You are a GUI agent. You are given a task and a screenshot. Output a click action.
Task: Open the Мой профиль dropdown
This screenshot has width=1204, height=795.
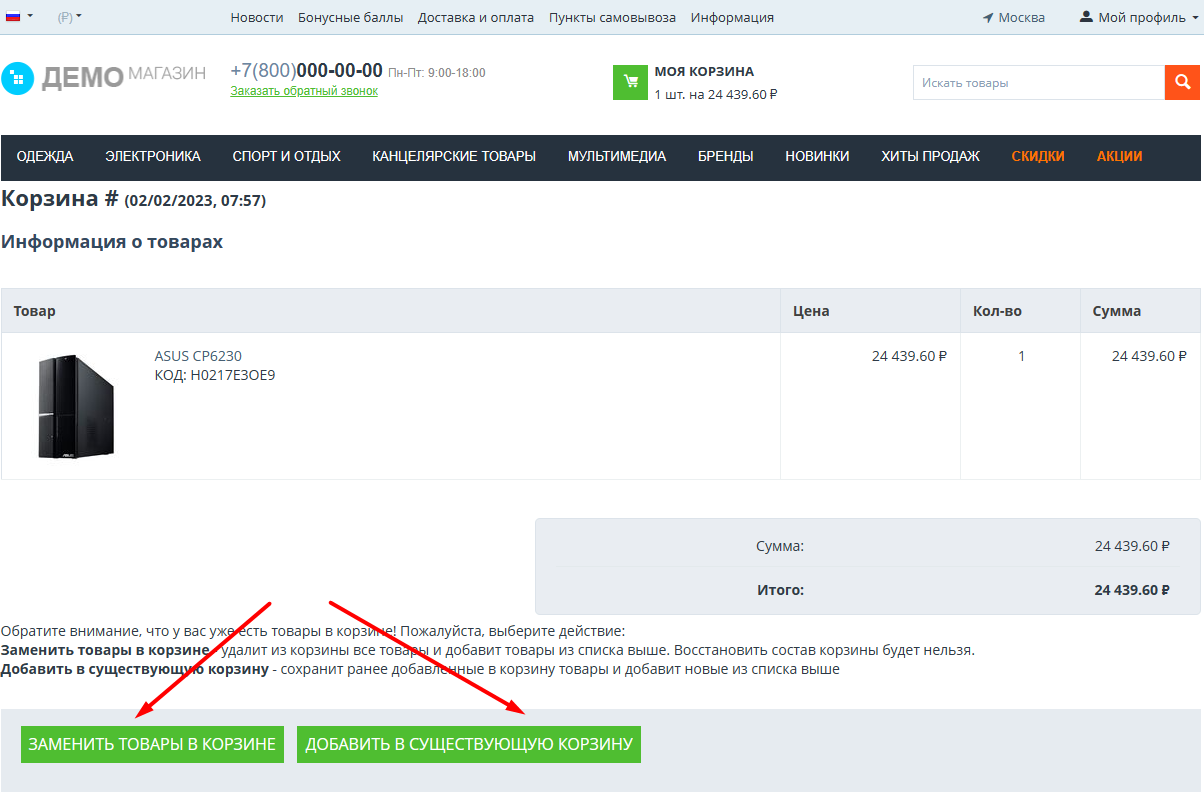(1139, 17)
